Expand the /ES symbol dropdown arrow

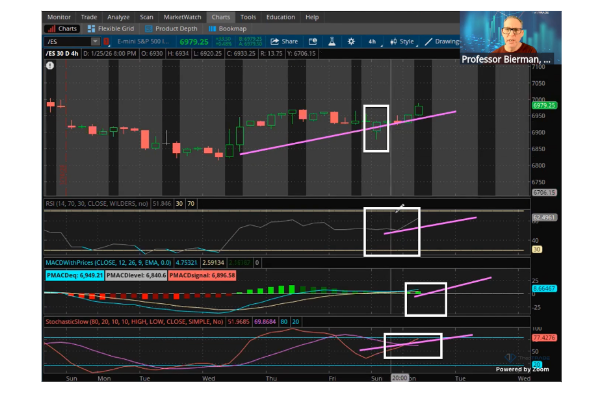pyautogui.click(x=95, y=41)
